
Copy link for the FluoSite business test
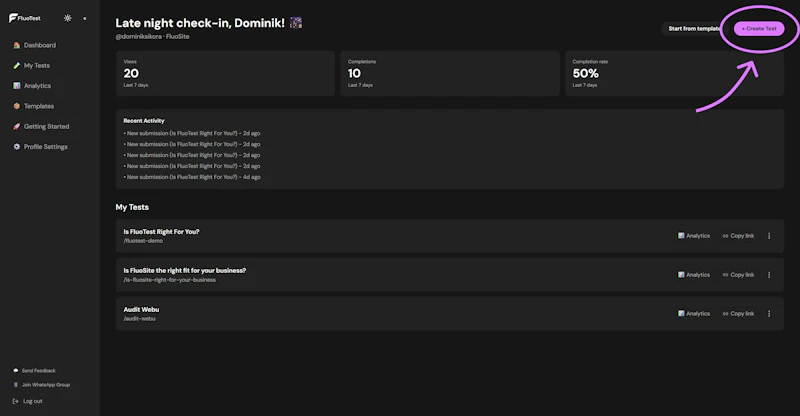click(x=738, y=275)
